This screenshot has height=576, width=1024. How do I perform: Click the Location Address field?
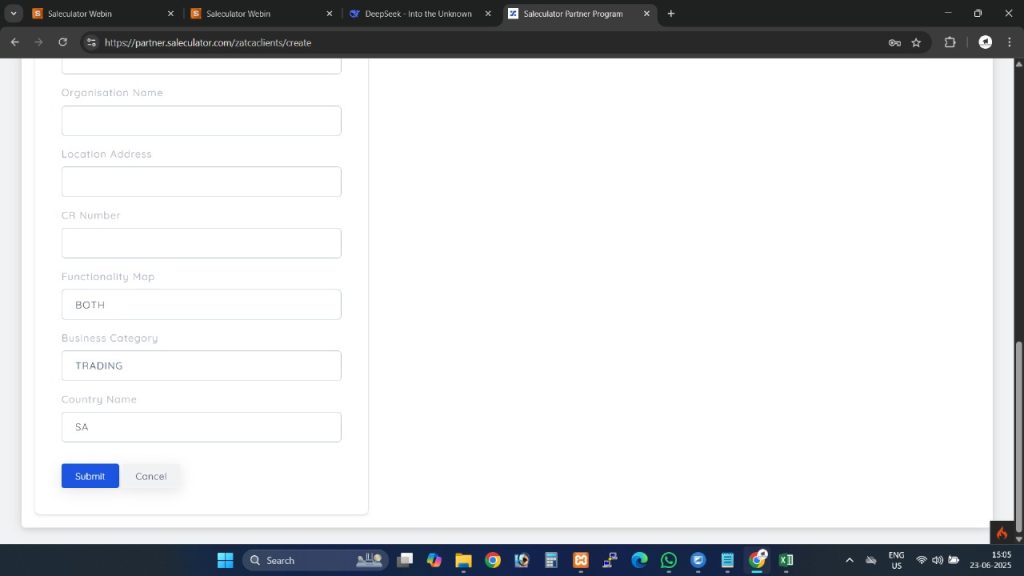pyautogui.click(x=201, y=182)
